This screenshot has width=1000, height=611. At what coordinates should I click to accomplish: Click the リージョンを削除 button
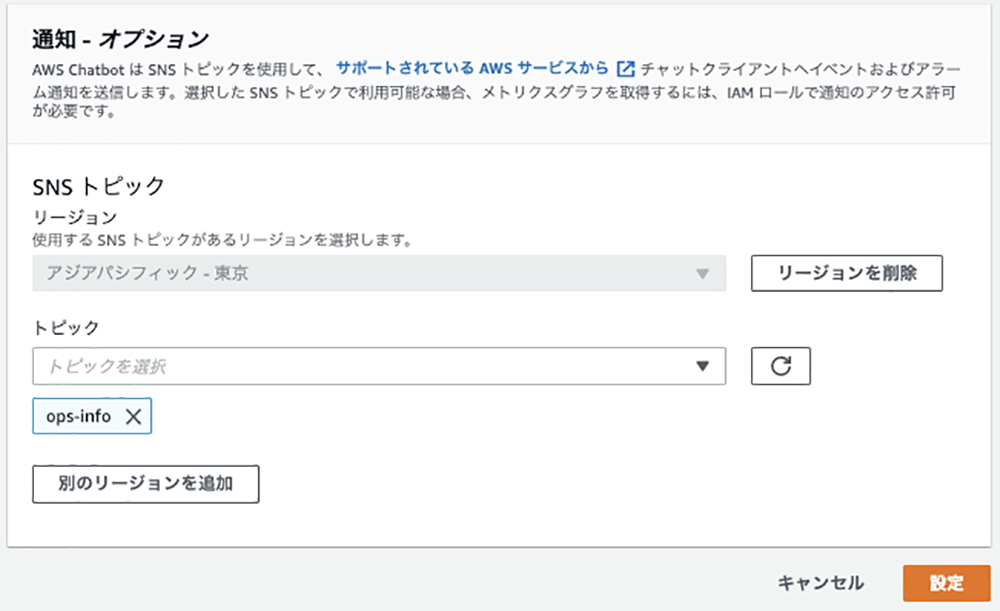[846, 274]
